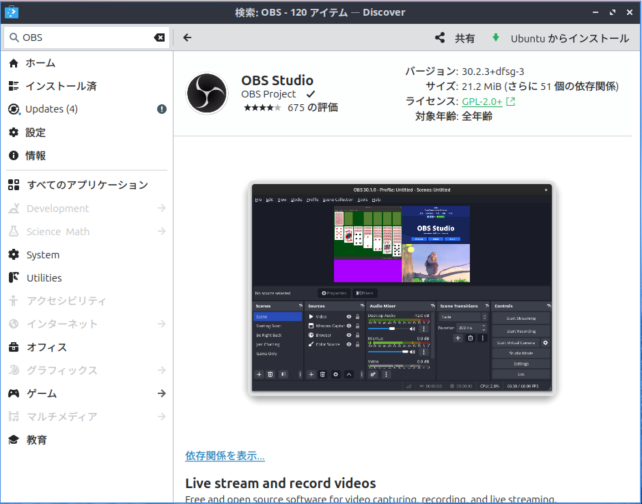Open the インストール済 list
Image resolution: width=642 pixels, height=504 pixels.
click(87, 86)
